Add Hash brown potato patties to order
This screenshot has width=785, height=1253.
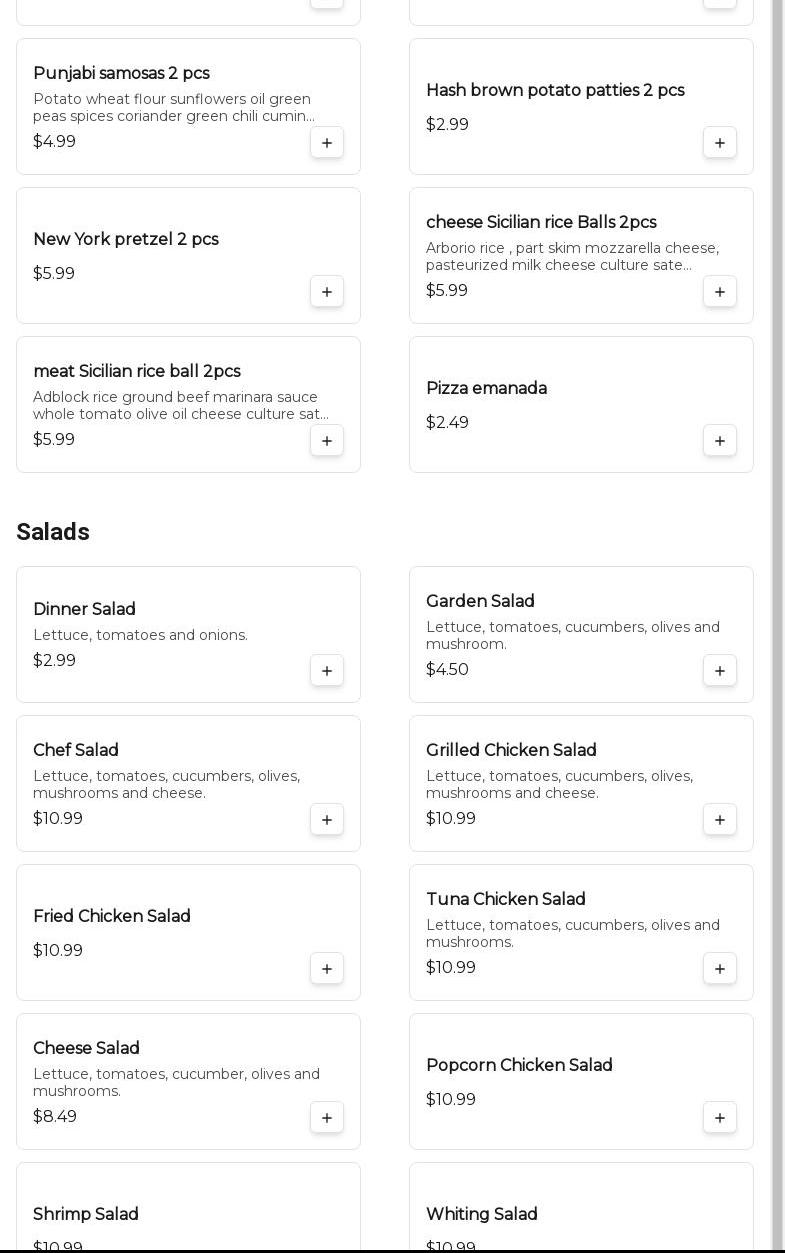tap(720, 142)
